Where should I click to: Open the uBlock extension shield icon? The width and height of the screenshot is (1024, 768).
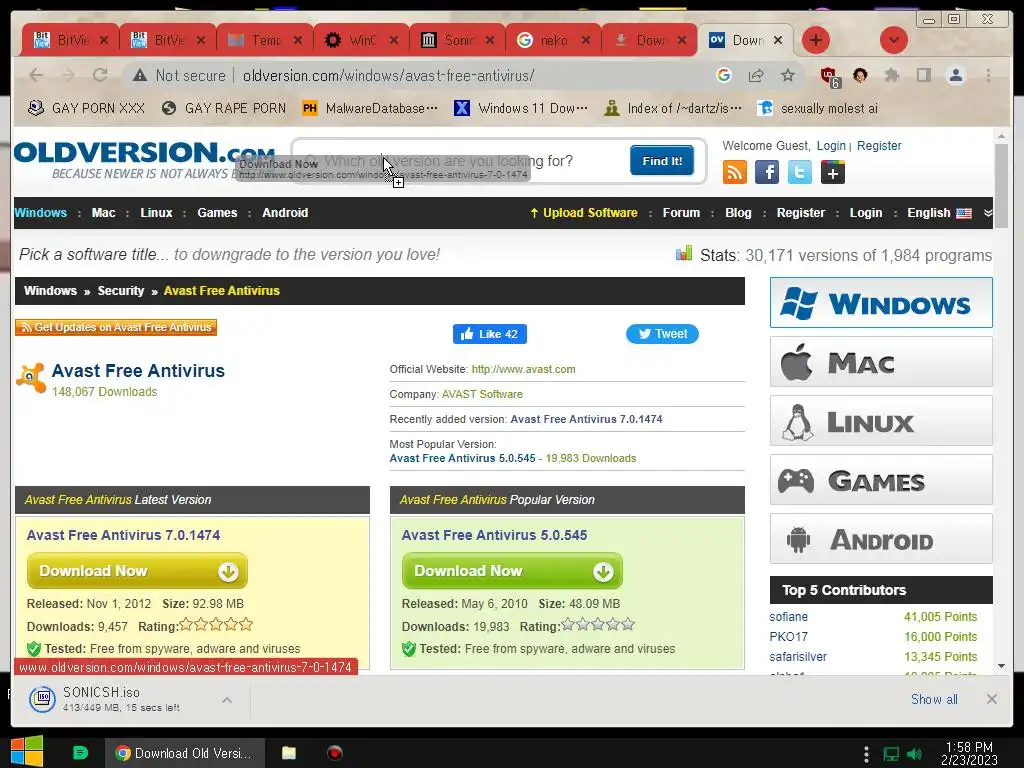coord(829,76)
